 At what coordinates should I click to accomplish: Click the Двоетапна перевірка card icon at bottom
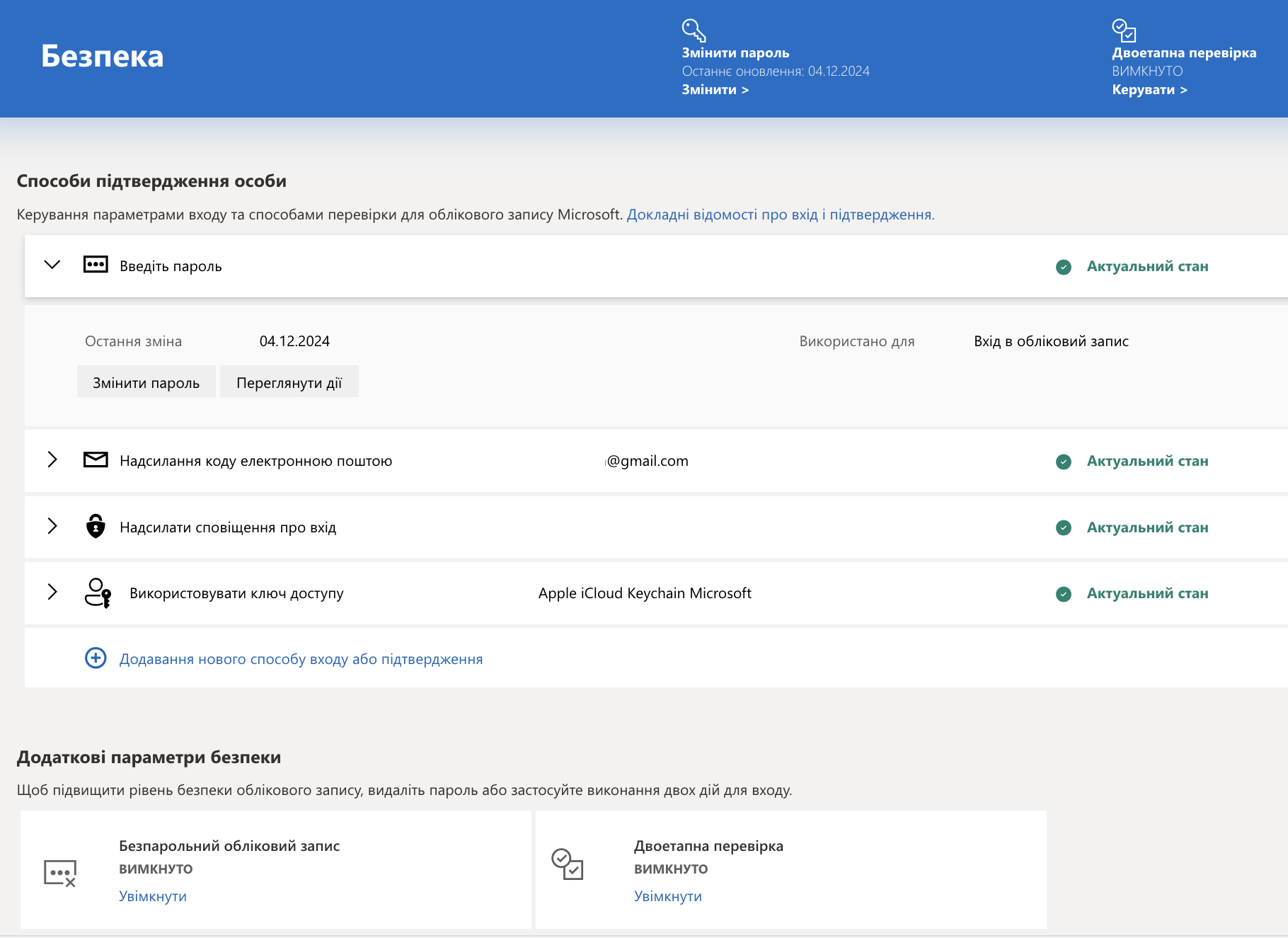tap(568, 864)
